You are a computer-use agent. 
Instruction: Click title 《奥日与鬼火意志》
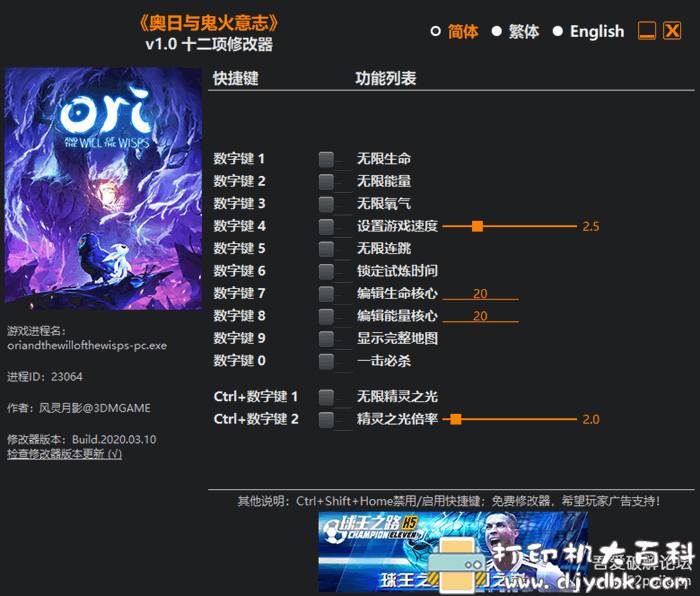coord(209,23)
